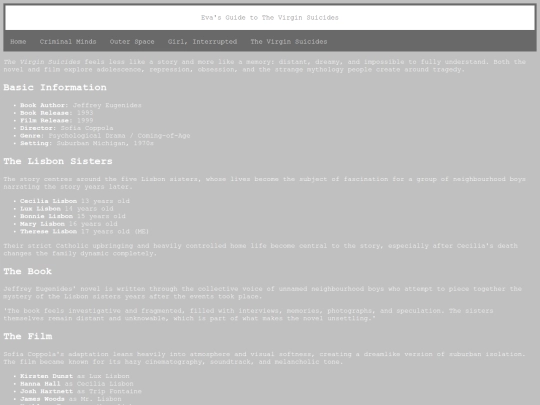Select the Book Author: Jeffrey Eugenides line
Image resolution: width=540 pixels, height=405 pixels.
(x=81, y=105)
